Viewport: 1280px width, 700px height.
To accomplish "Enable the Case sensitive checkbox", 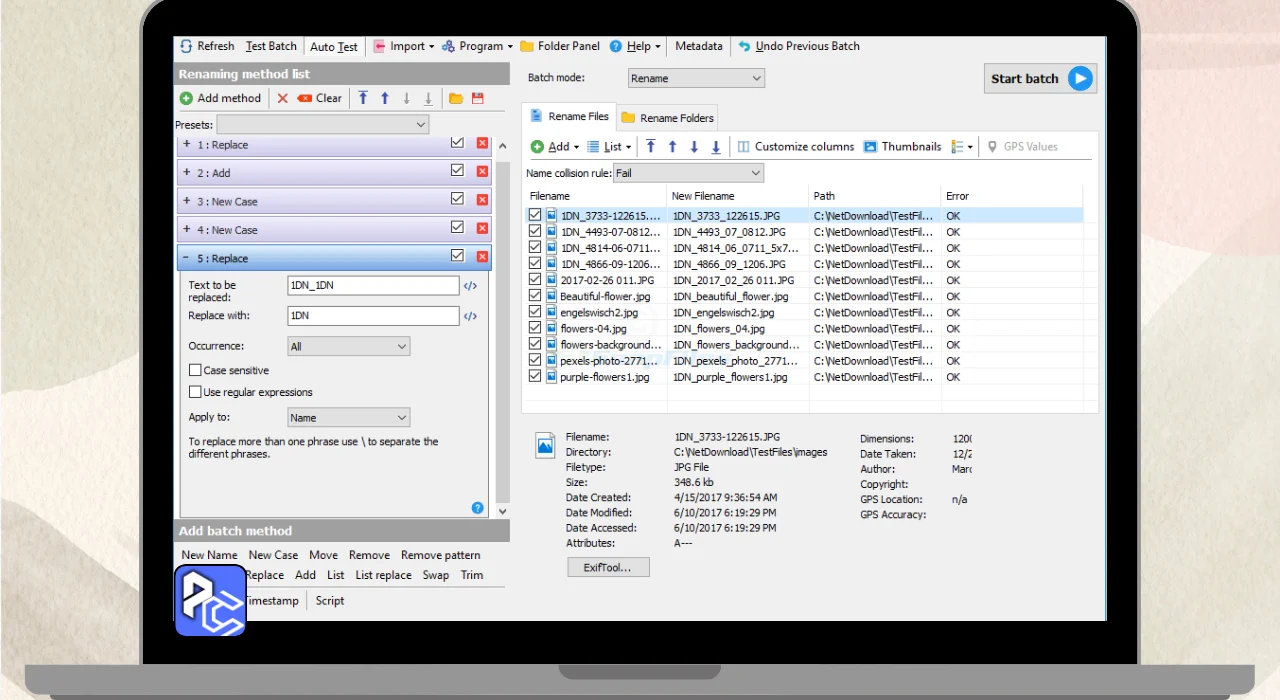I will (x=196, y=370).
